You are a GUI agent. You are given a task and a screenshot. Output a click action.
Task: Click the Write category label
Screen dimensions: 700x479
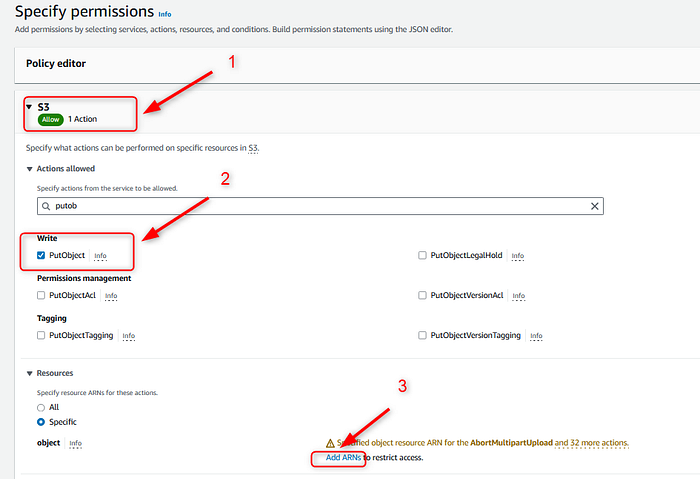(x=47, y=238)
